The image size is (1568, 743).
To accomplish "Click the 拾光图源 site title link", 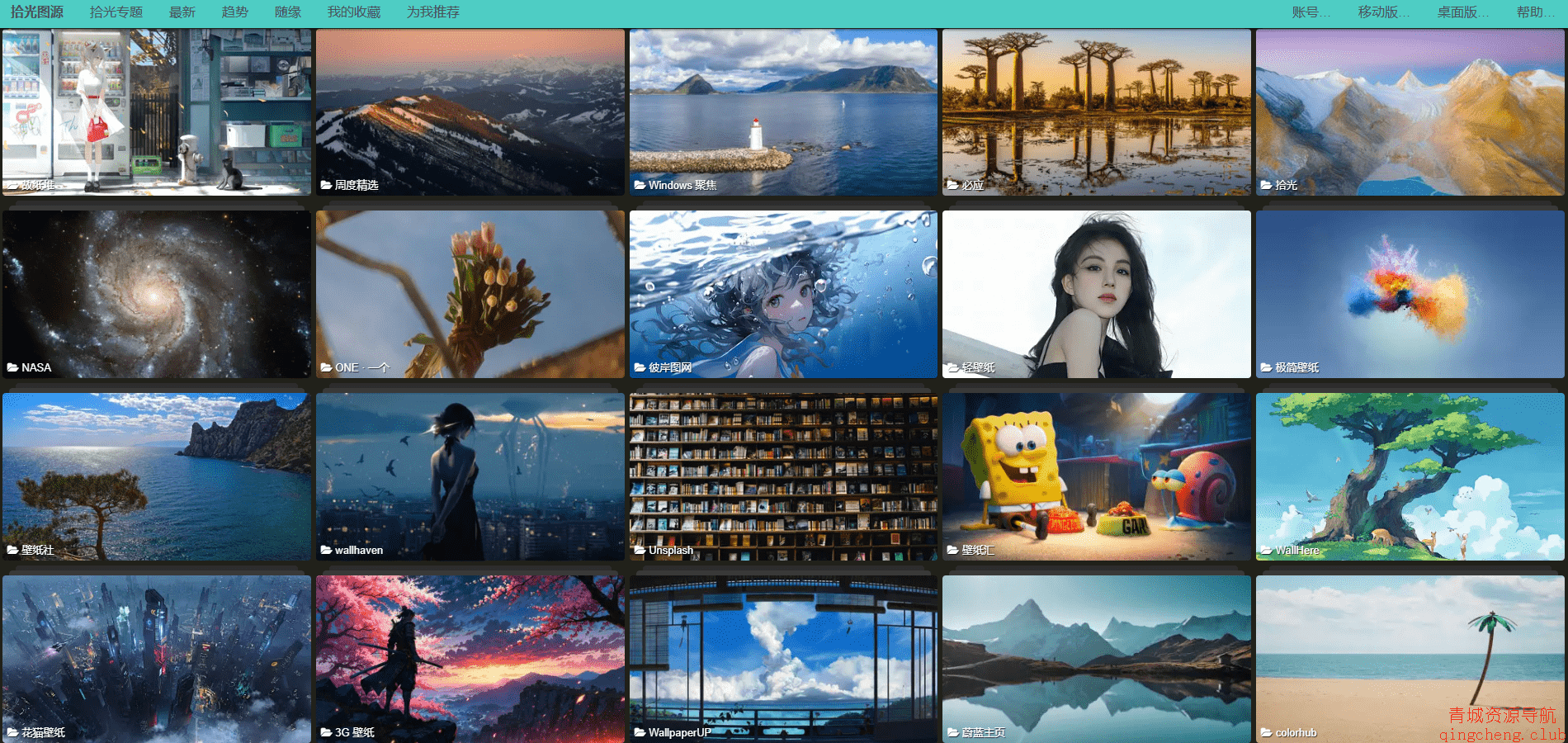I will (x=37, y=12).
